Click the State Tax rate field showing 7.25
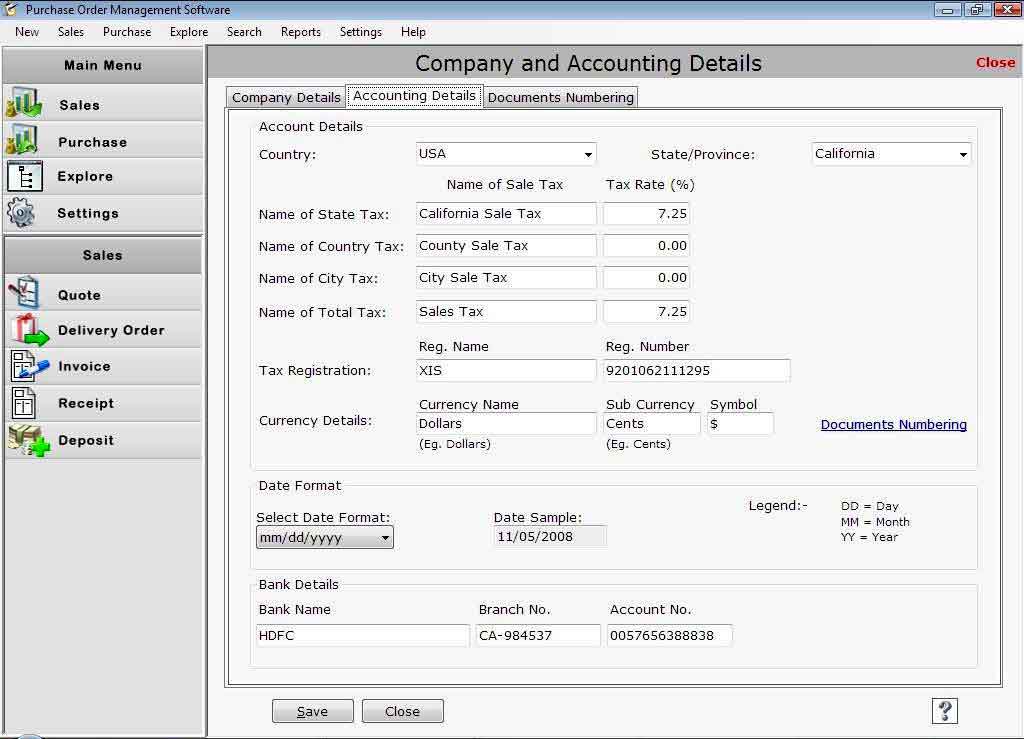This screenshot has height=739, width=1024. pos(646,213)
